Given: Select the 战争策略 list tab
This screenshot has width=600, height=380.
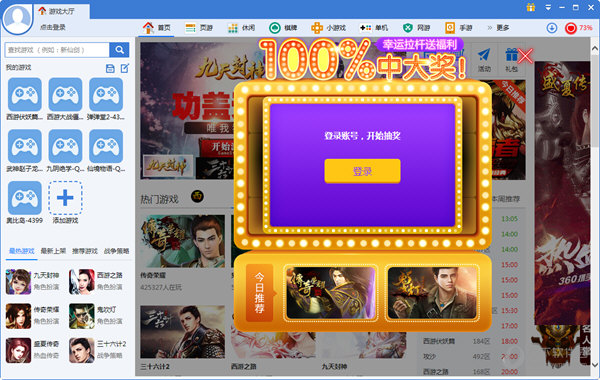Looking at the screenshot, I should tap(116, 251).
